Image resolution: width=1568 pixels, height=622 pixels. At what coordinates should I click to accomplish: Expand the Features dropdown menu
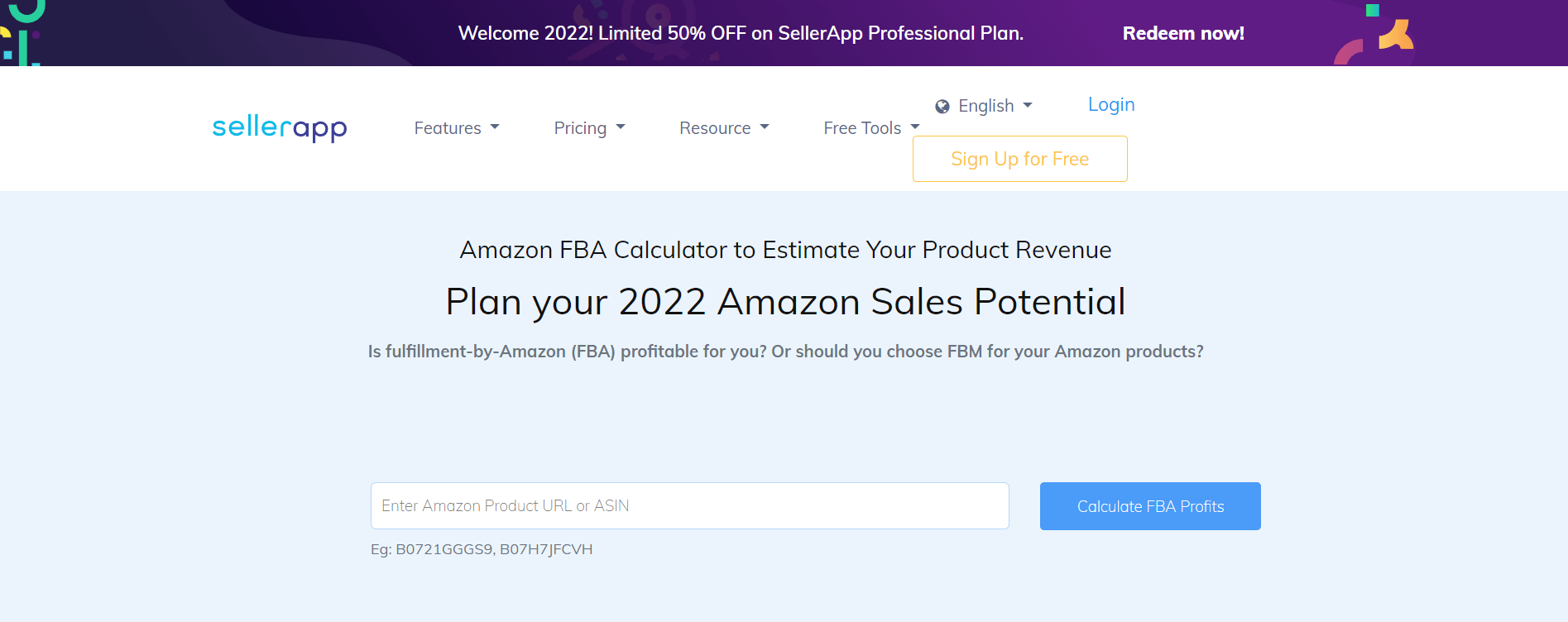(x=448, y=127)
